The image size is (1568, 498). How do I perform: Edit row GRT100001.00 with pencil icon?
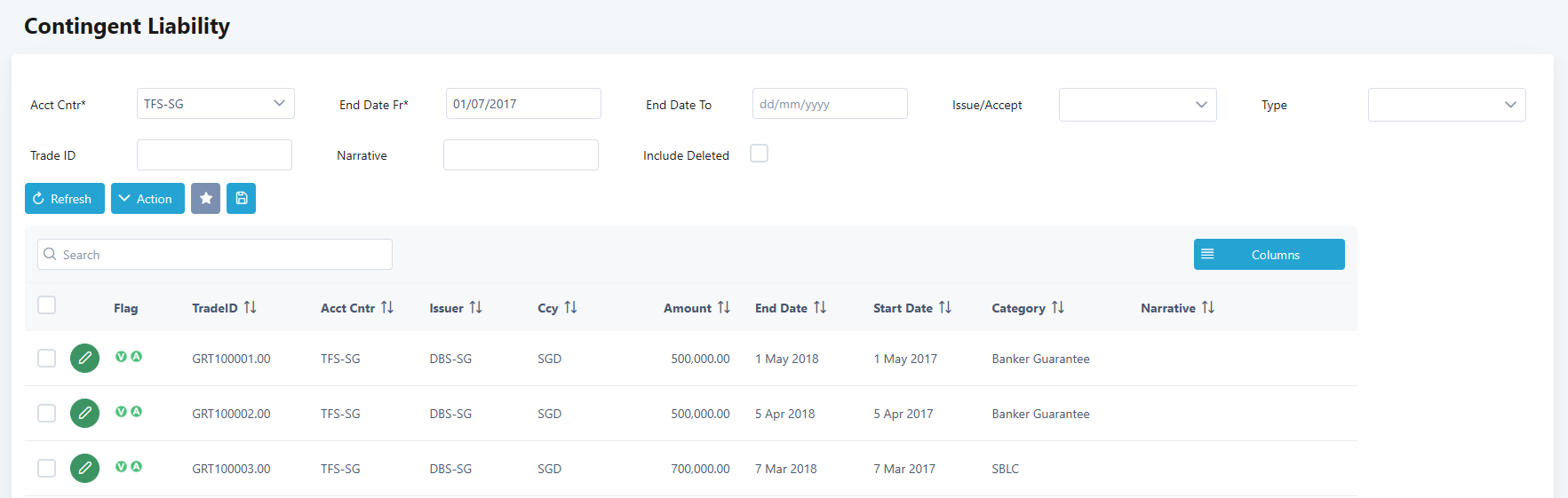(x=84, y=359)
